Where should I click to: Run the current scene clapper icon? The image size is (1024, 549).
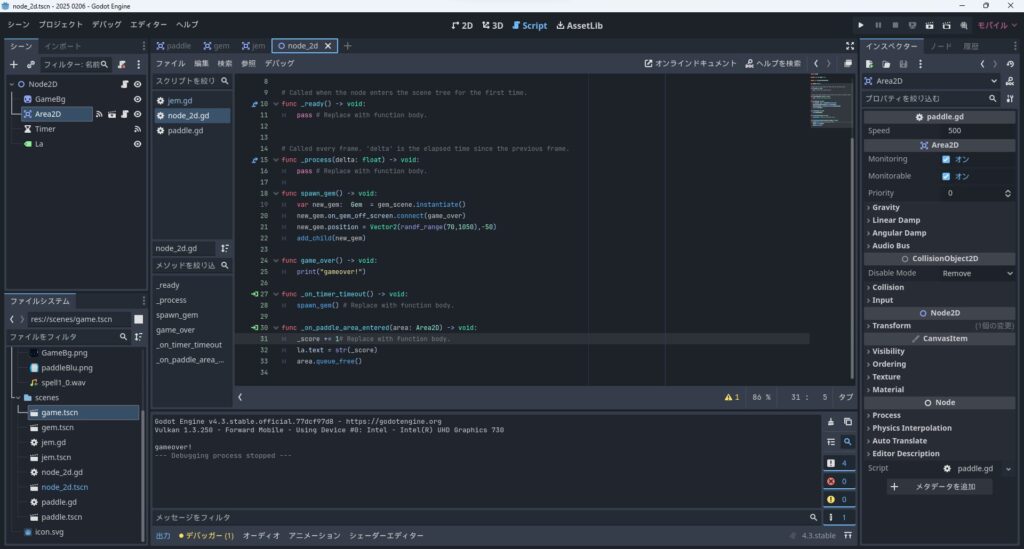pyautogui.click(x=929, y=25)
